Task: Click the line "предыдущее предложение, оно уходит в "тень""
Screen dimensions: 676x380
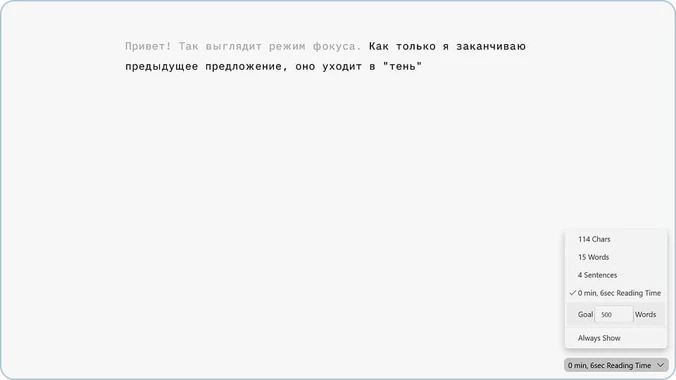Action: (x=273, y=66)
